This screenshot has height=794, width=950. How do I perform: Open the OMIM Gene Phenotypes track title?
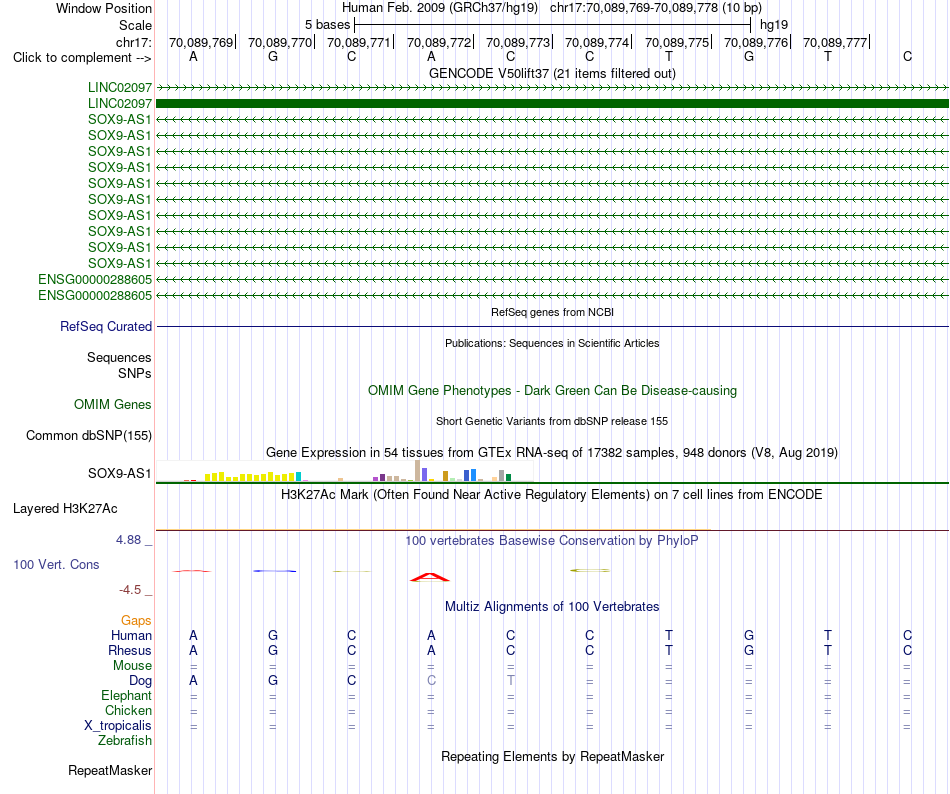pyautogui.click(x=552, y=391)
